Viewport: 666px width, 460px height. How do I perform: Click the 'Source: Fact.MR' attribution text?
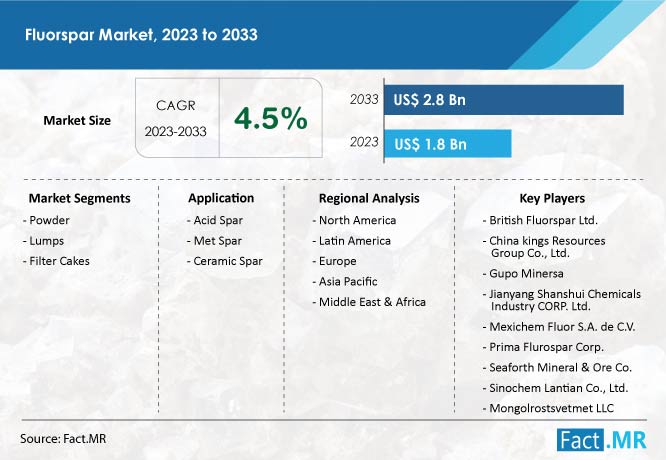coord(63,439)
